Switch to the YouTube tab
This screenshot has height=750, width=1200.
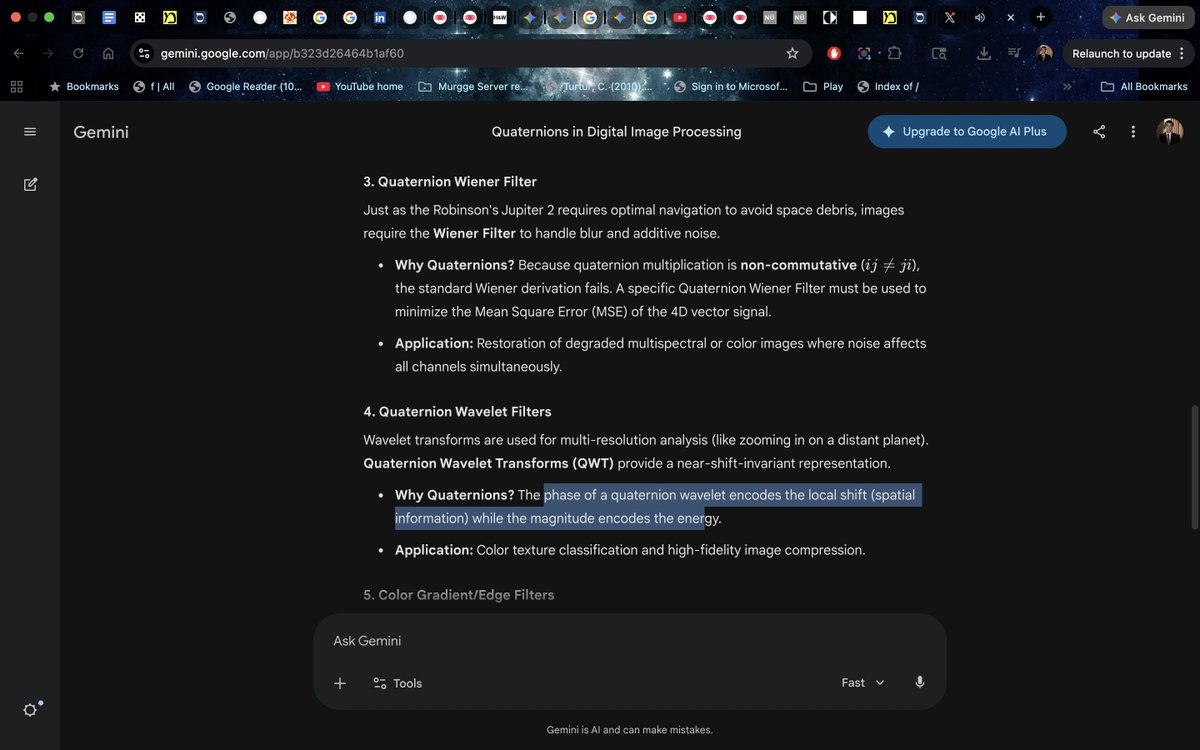pos(680,18)
